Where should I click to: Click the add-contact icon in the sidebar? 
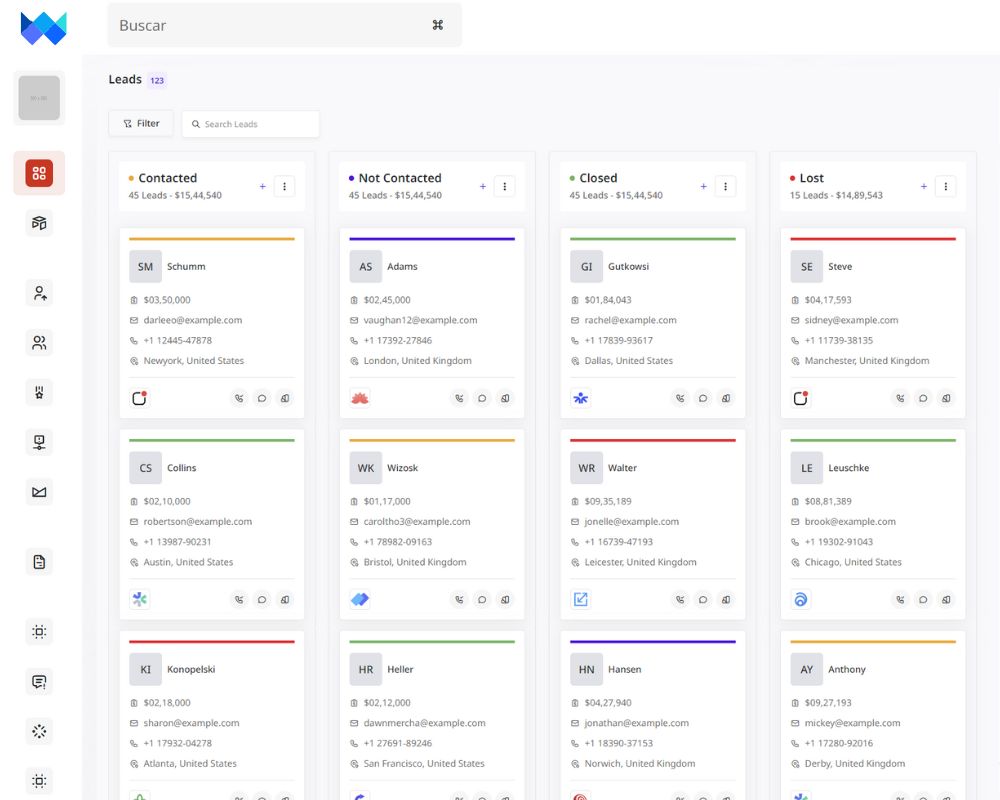pyautogui.click(x=38, y=292)
